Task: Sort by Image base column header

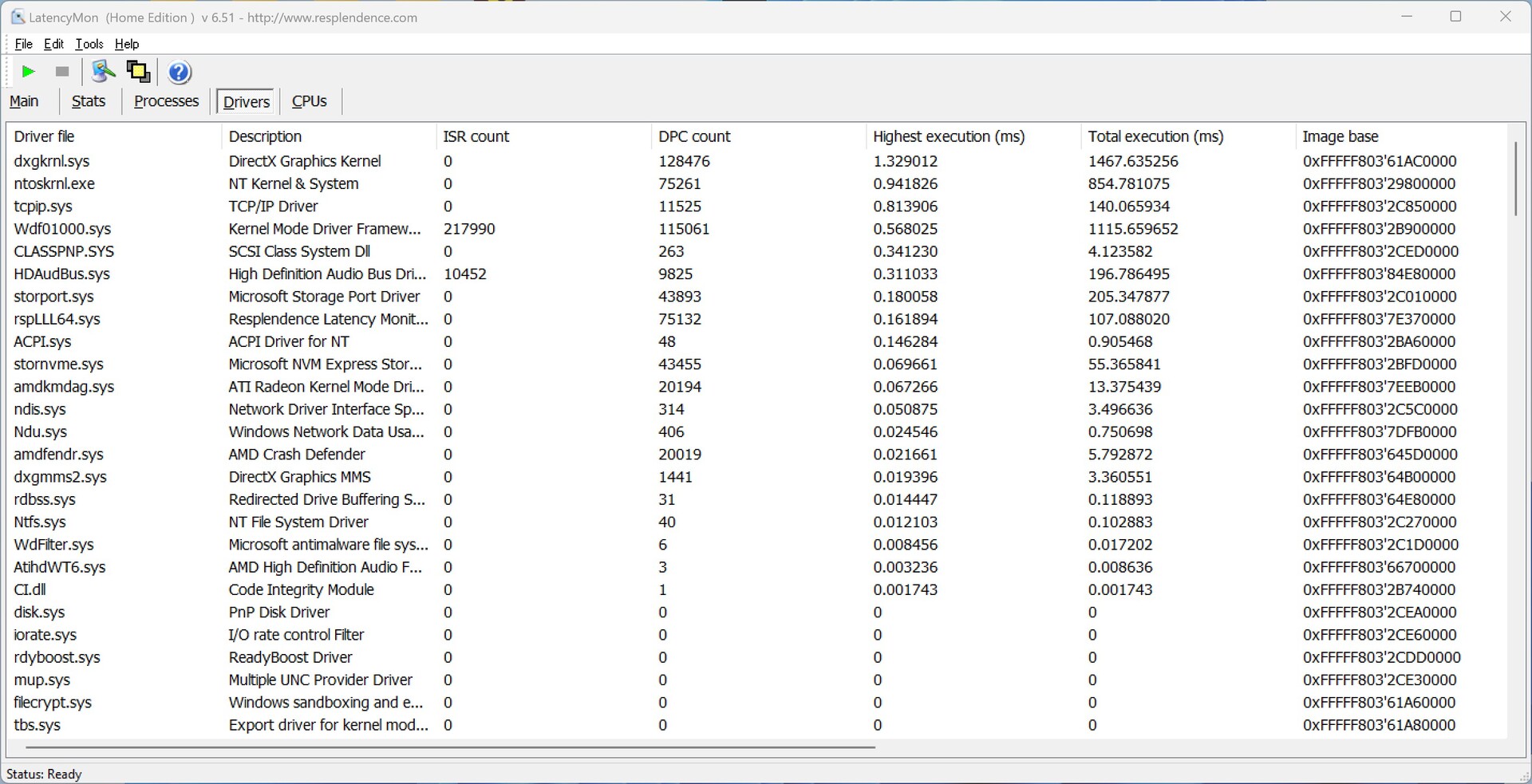Action: pos(1401,136)
